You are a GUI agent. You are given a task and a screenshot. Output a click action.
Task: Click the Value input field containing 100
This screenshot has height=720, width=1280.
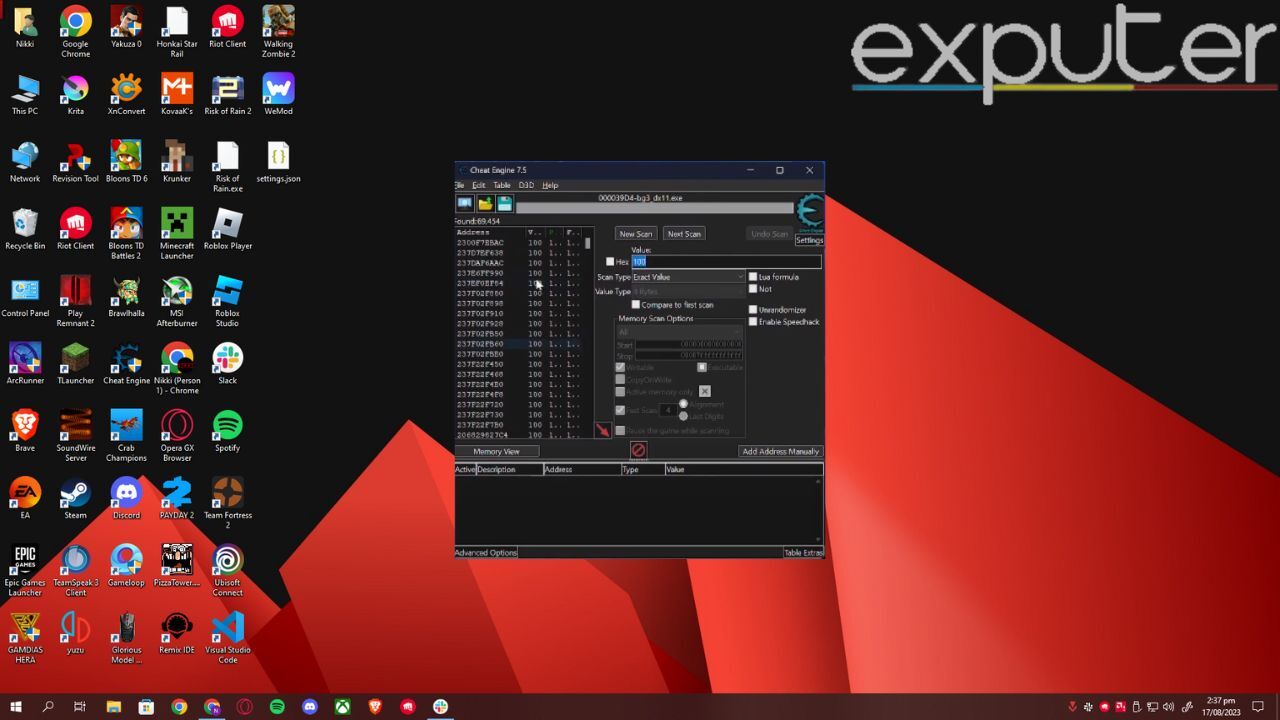click(x=726, y=262)
